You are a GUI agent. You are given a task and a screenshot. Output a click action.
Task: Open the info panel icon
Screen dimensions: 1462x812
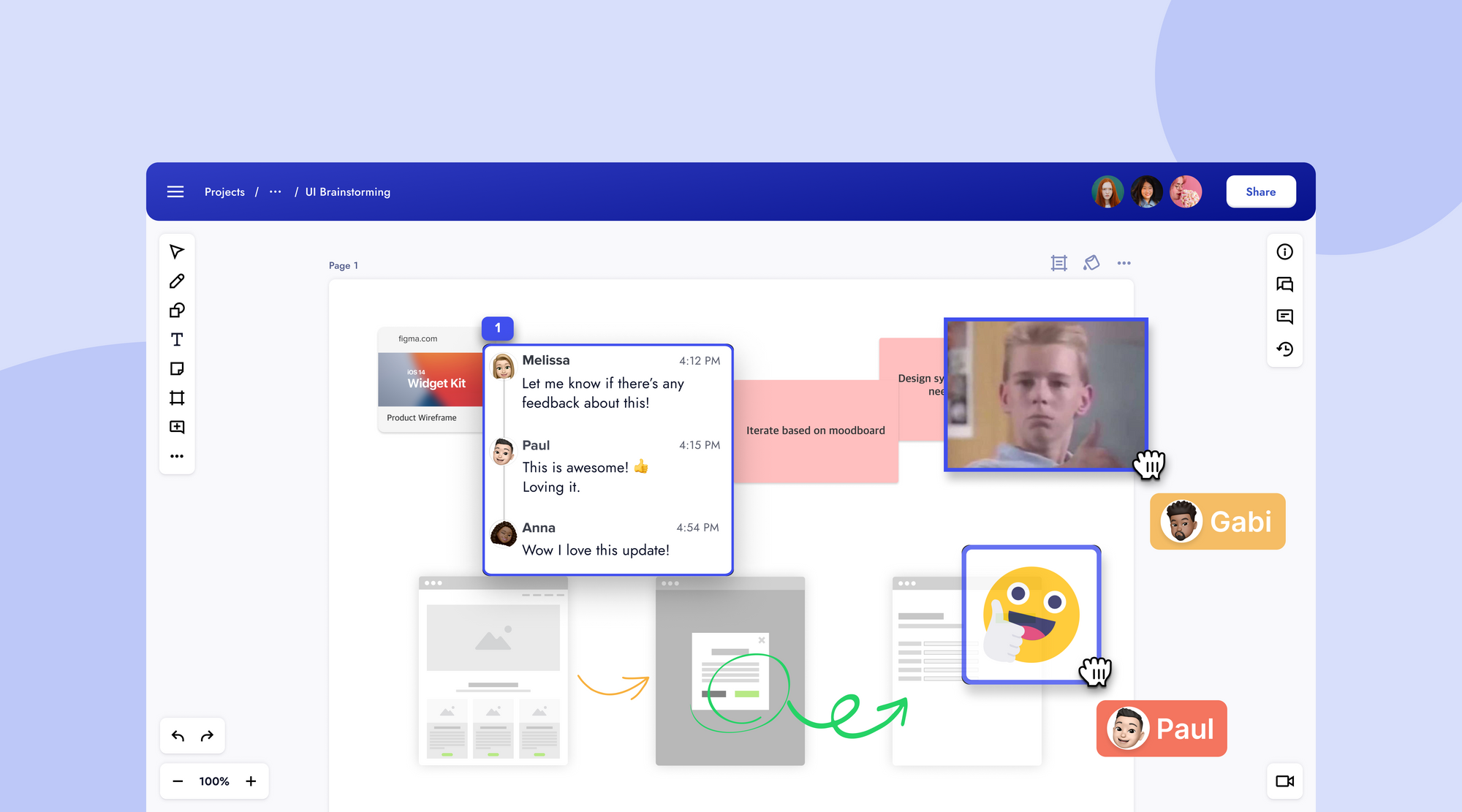[x=1284, y=252]
